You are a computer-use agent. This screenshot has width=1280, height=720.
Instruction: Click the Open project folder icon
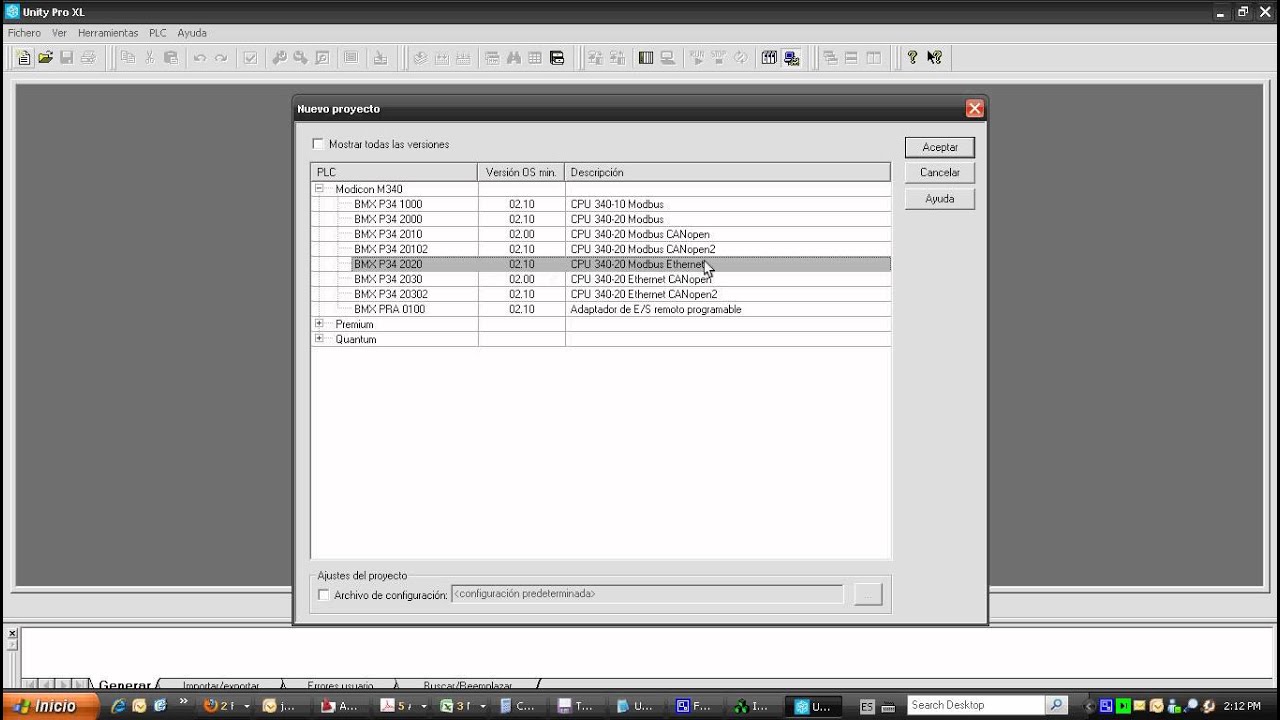click(x=45, y=58)
